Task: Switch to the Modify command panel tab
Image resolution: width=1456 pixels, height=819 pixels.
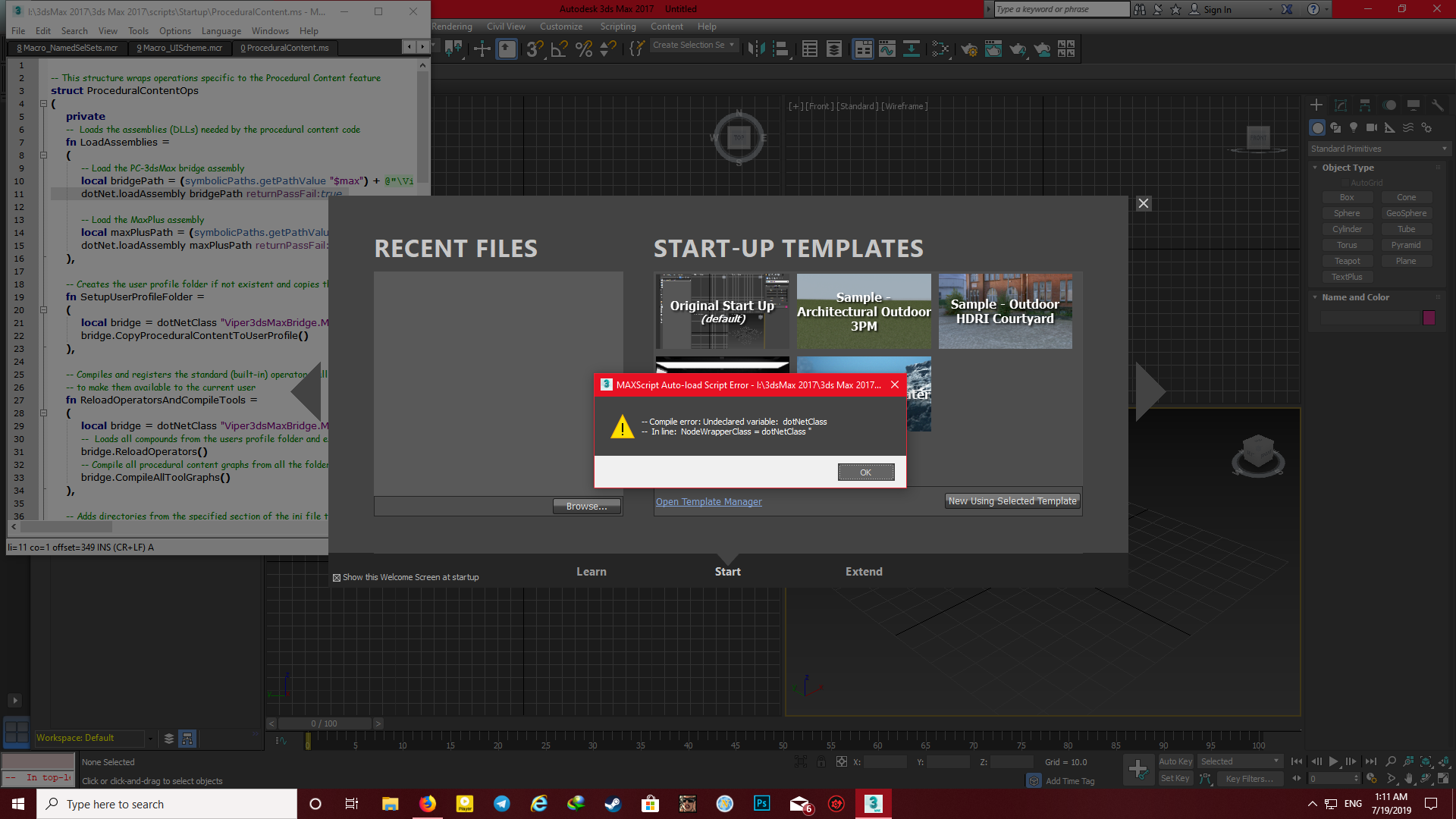Action: pos(1341,105)
